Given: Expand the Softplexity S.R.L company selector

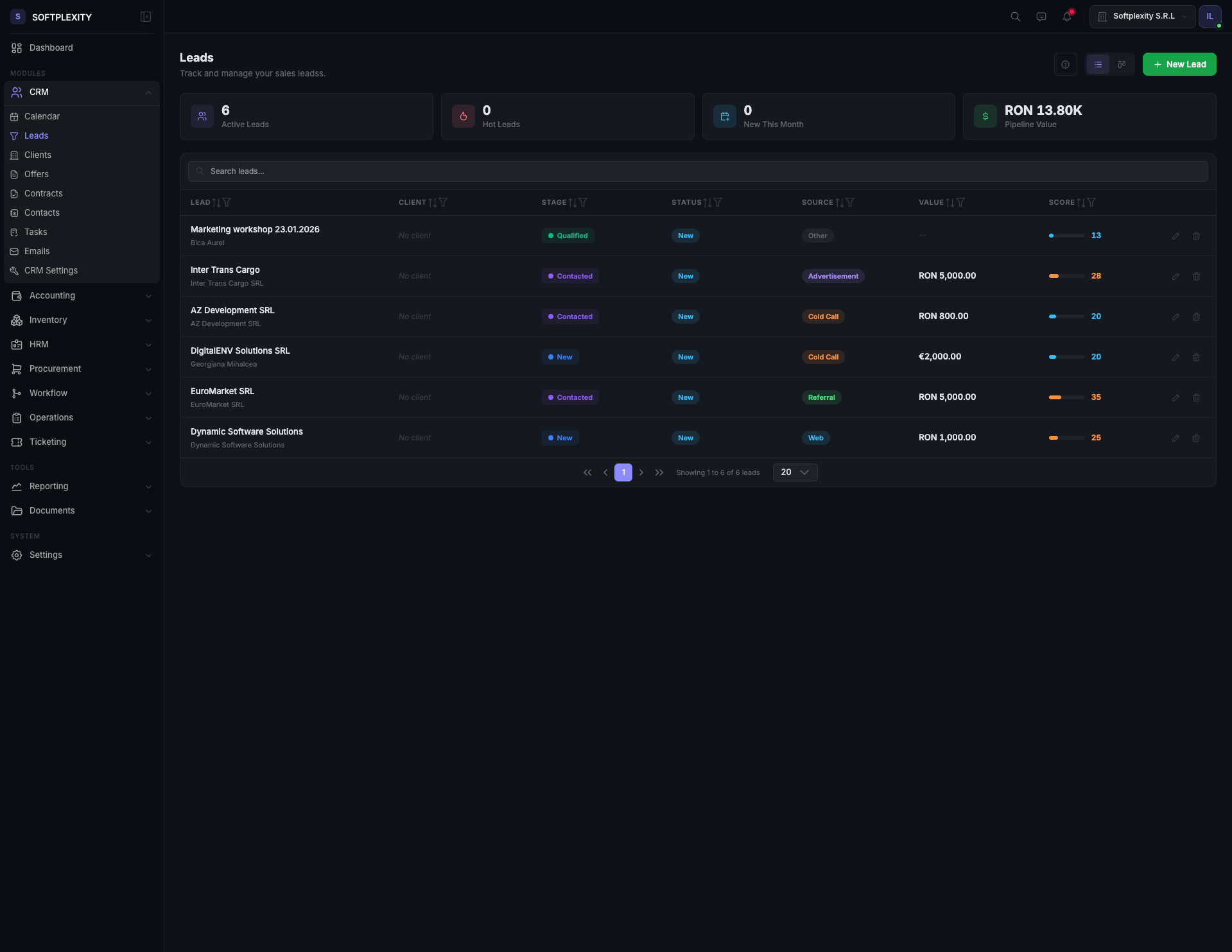Looking at the screenshot, I should [x=1142, y=16].
